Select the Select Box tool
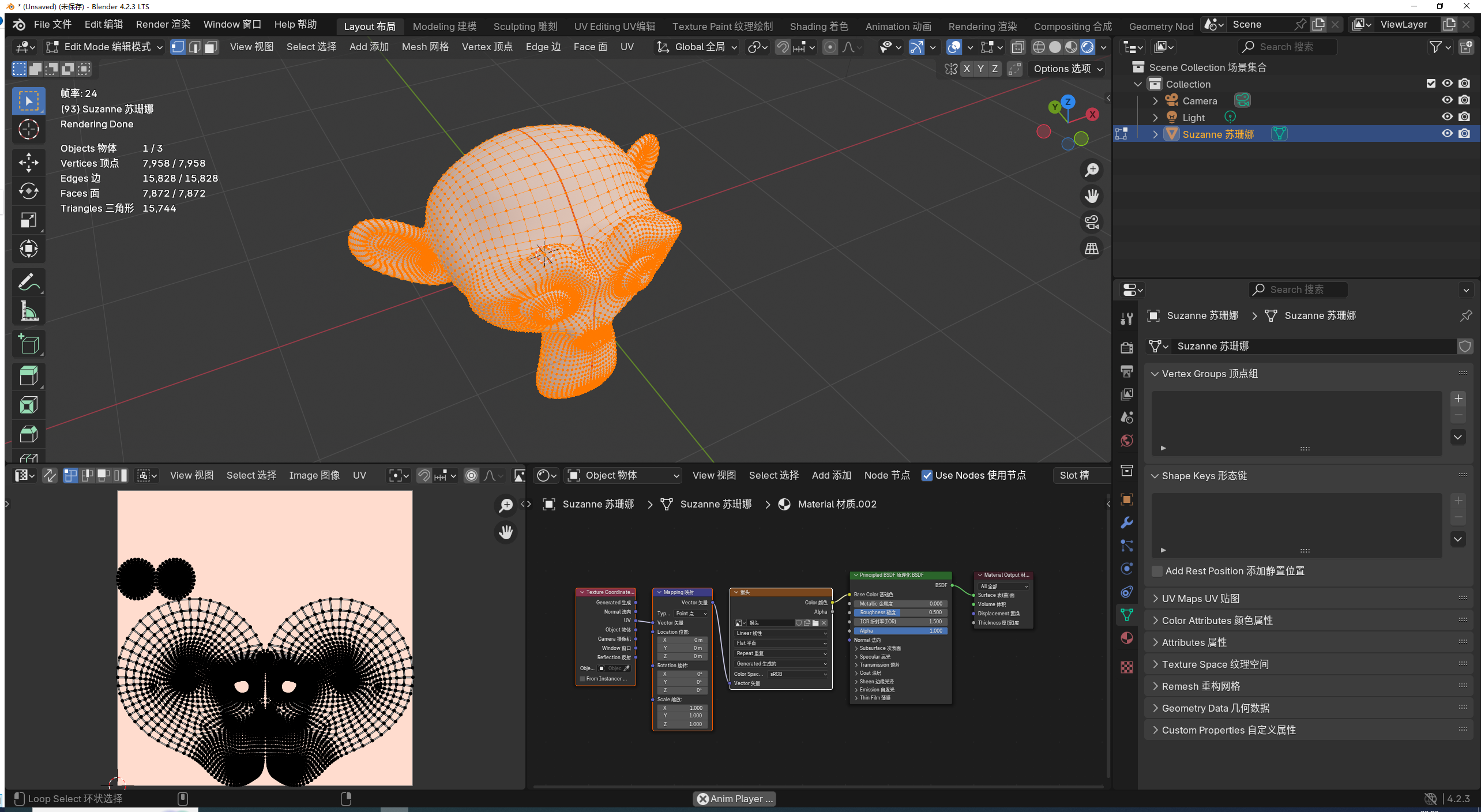 [28, 101]
